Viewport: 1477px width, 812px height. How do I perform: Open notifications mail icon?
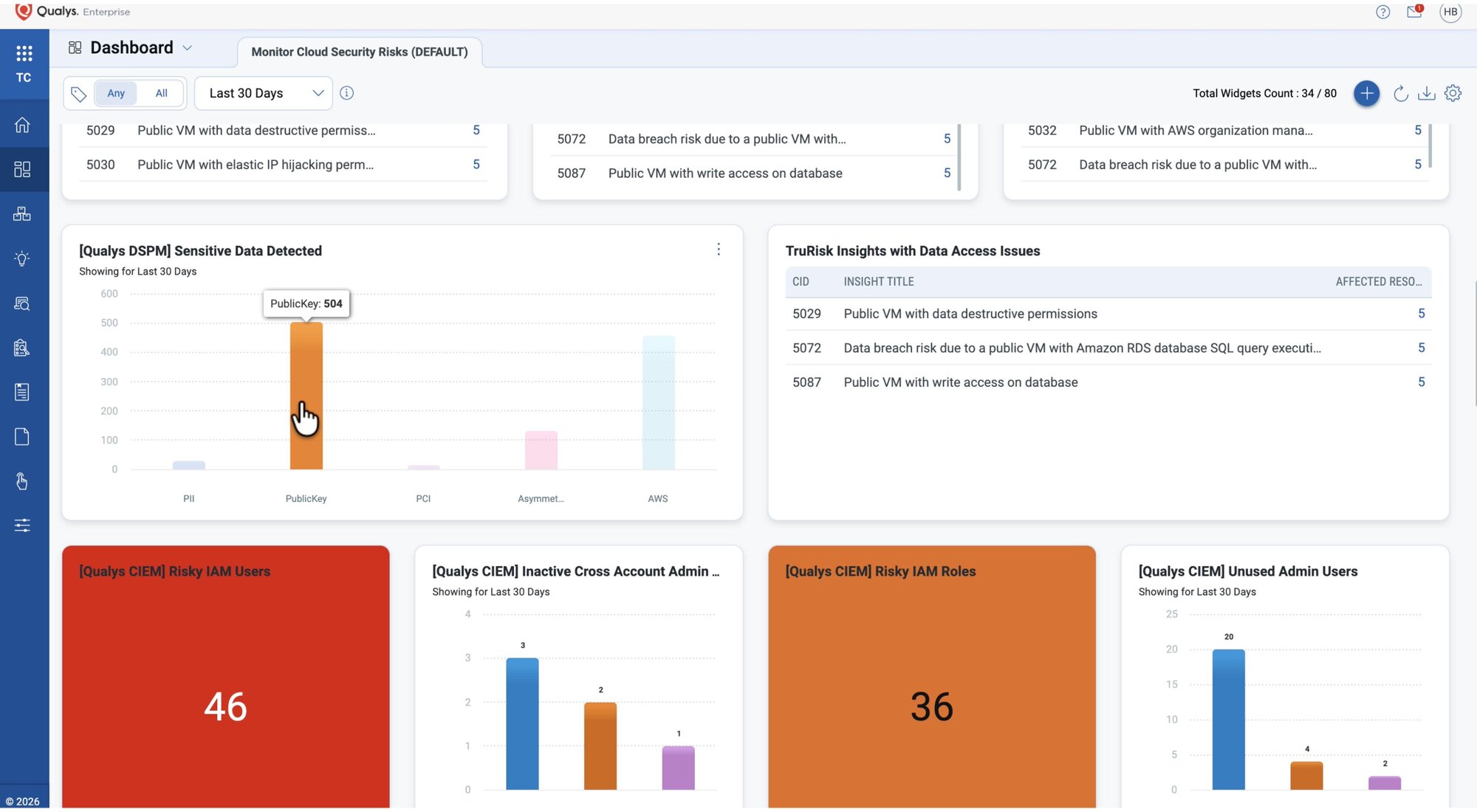tap(1414, 12)
